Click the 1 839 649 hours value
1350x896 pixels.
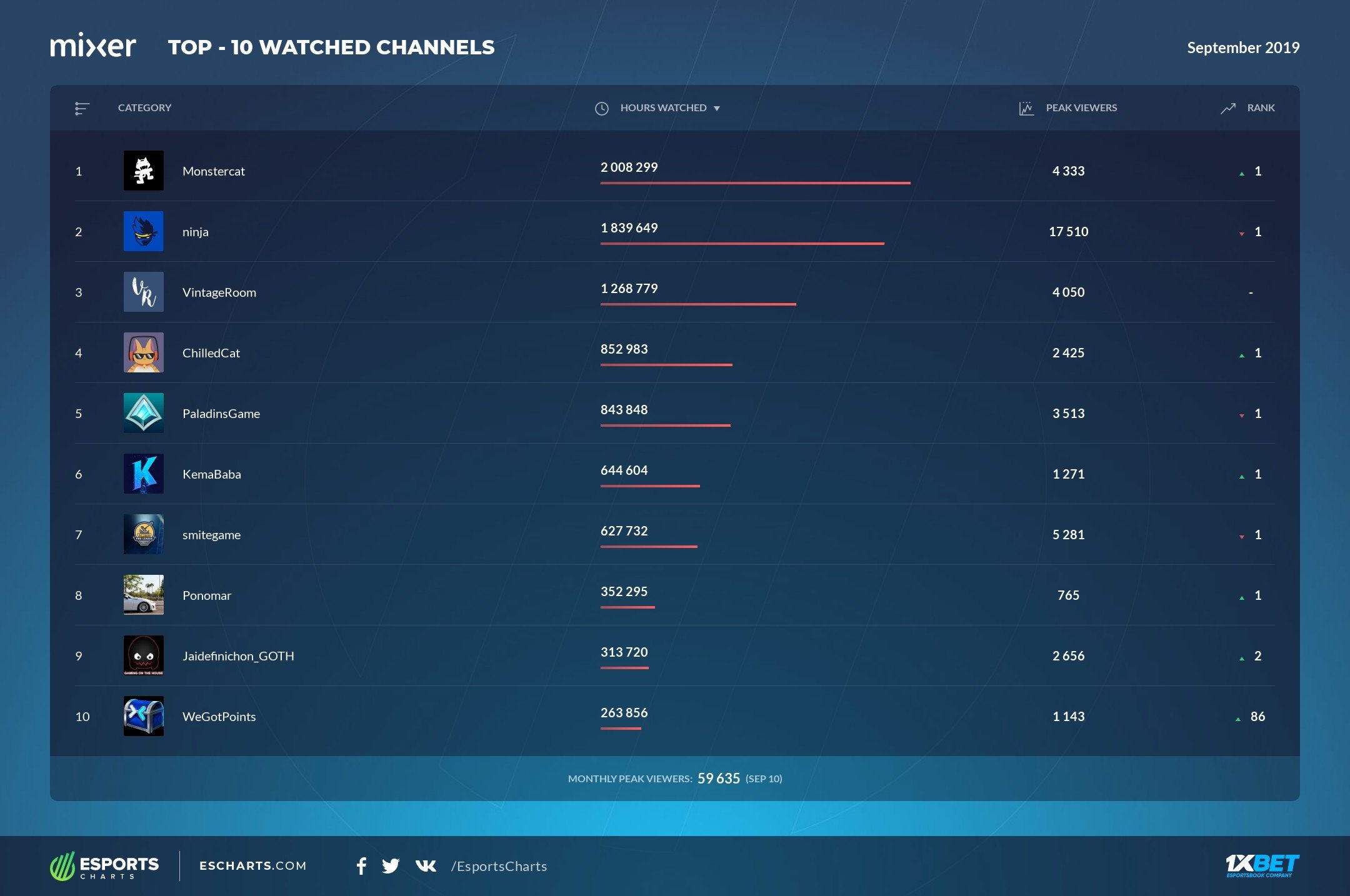pyautogui.click(x=629, y=228)
